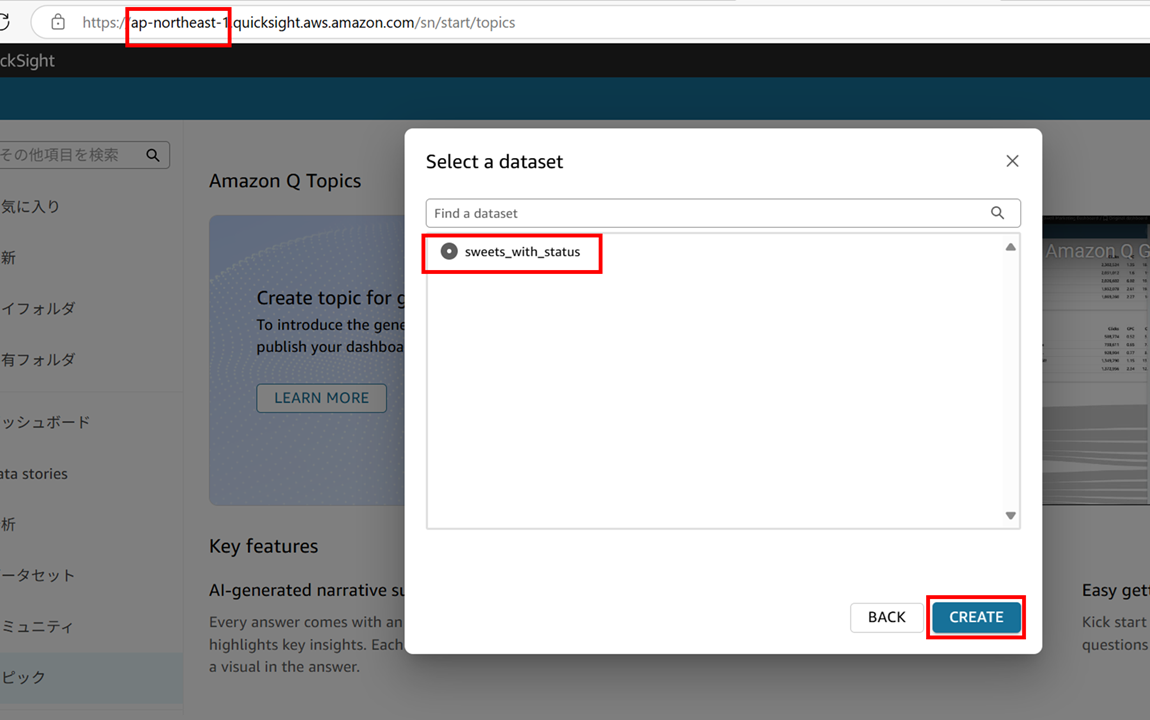Screen dimensions: 1150x720
Task: Click the search magnifier in Find a dataset
Action: click(997, 213)
